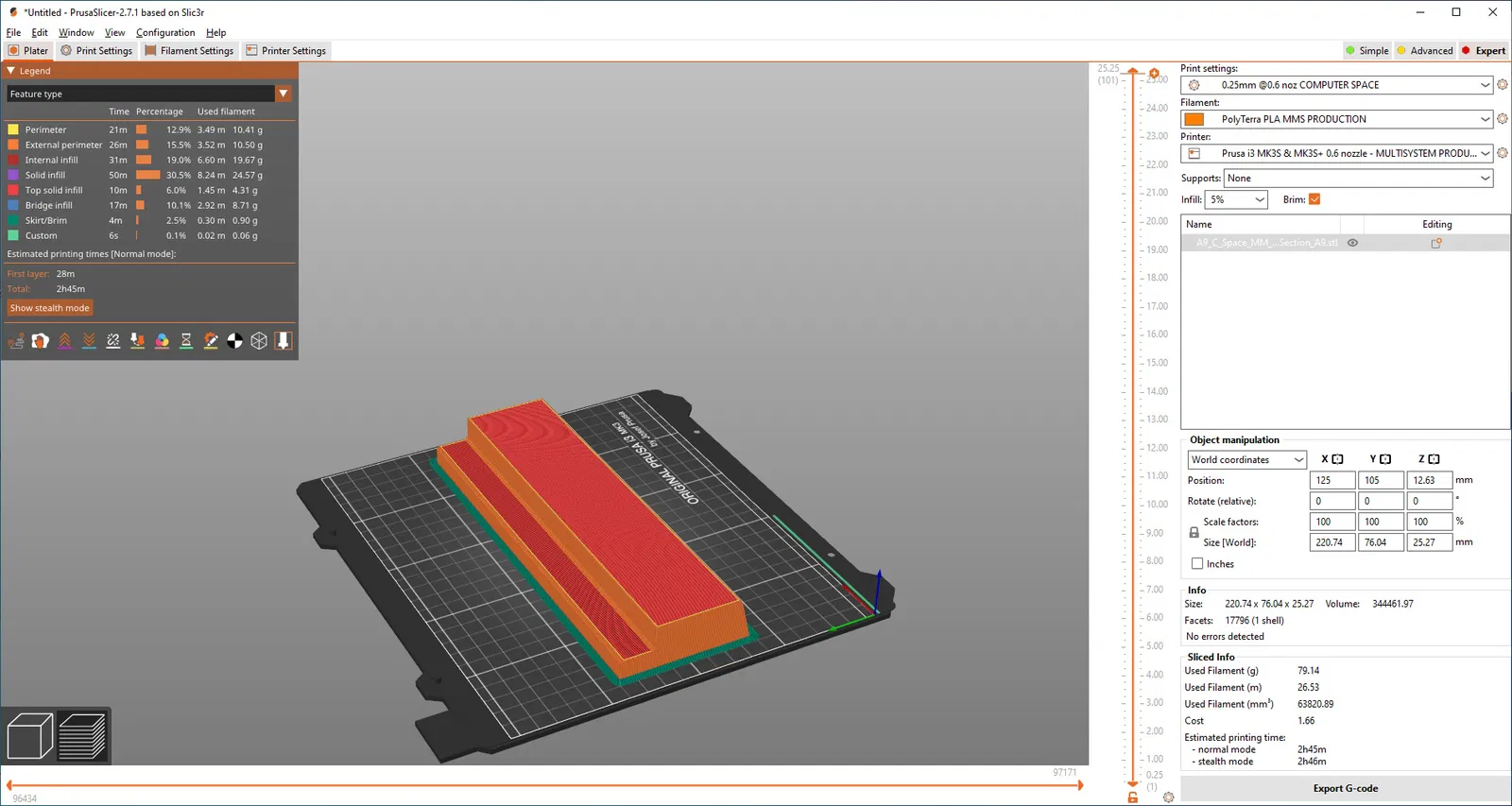This screenshot has width=1512, height=806.
Task: Click the Solid infill purple color swatch
Action: pos(13,175)
